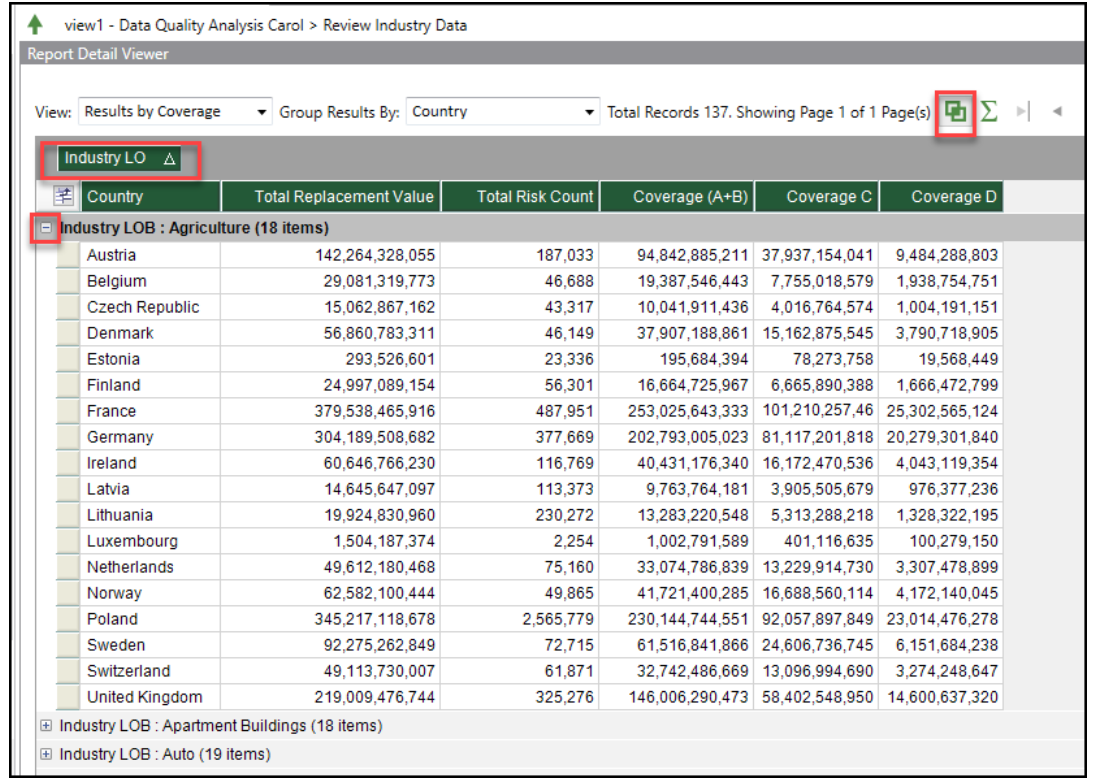Click the United Kingdom row selector box
Screen dimensions: 1093x782
(67, 697)
